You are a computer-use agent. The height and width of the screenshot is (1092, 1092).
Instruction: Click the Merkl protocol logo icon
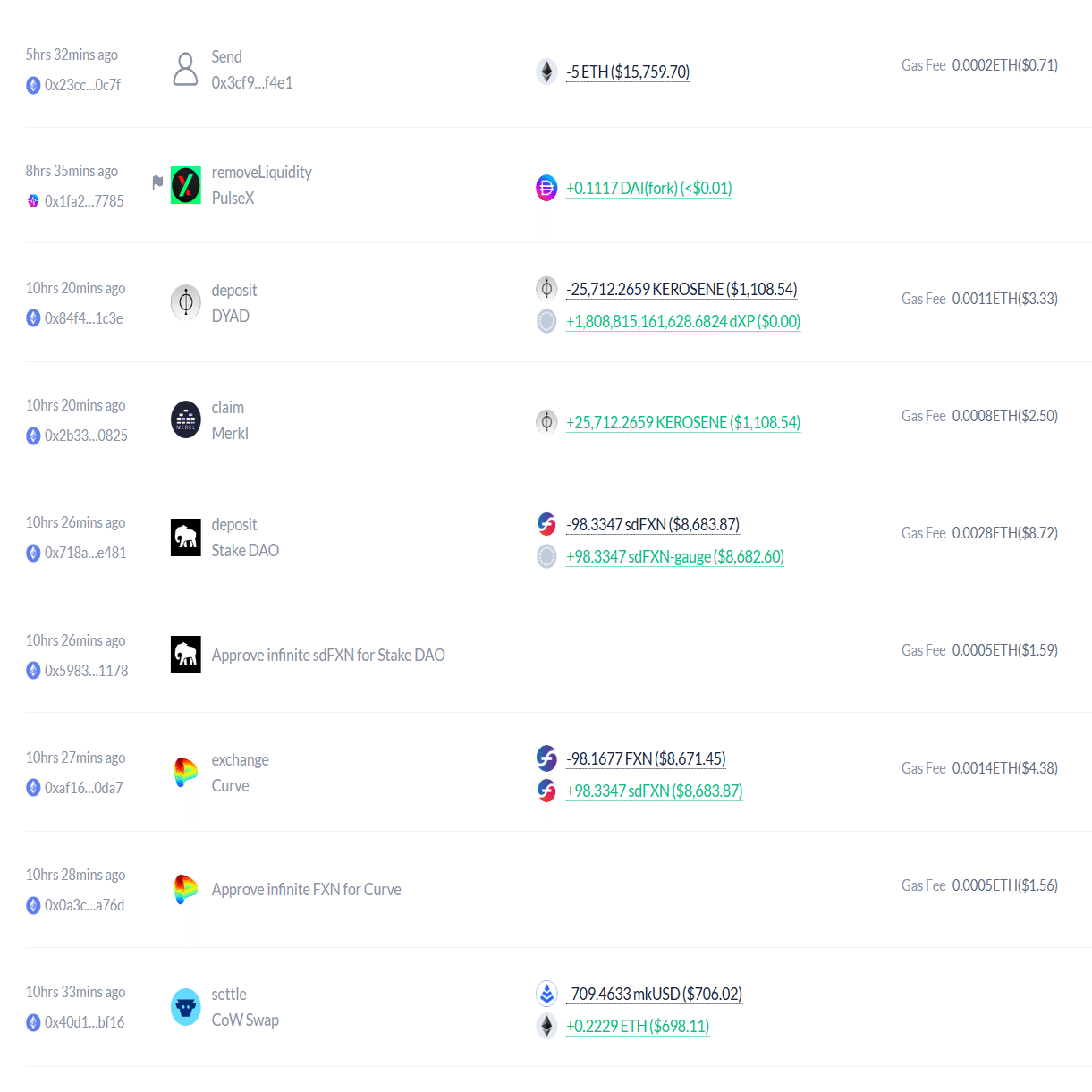(186, 419)
